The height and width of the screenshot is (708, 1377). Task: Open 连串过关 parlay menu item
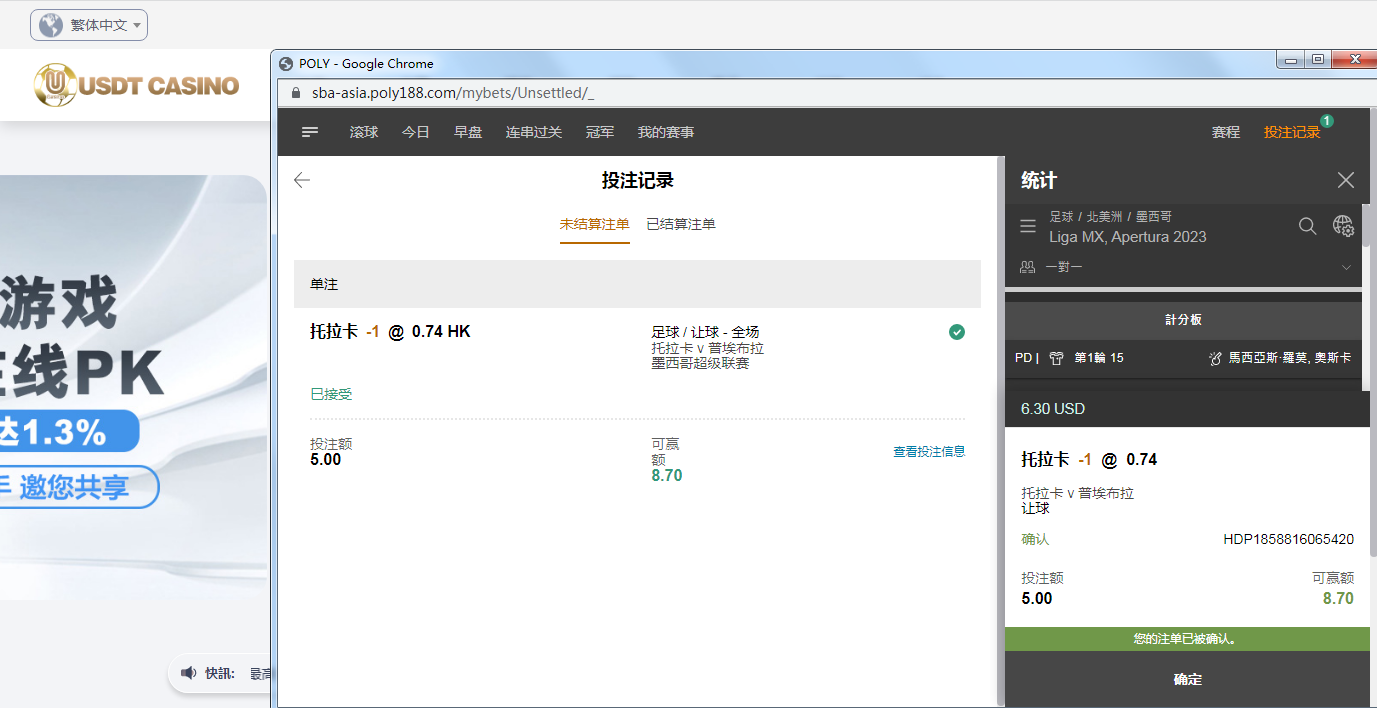[x=533, y=132]
